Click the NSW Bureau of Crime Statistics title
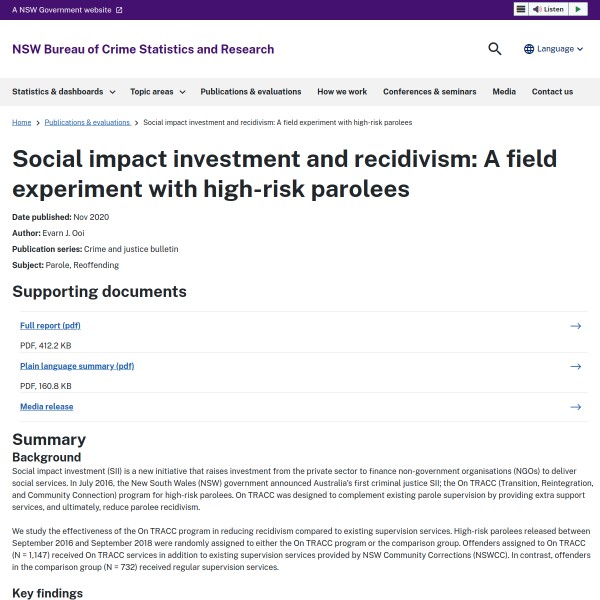The image size is (600, 600). point(143,49)
